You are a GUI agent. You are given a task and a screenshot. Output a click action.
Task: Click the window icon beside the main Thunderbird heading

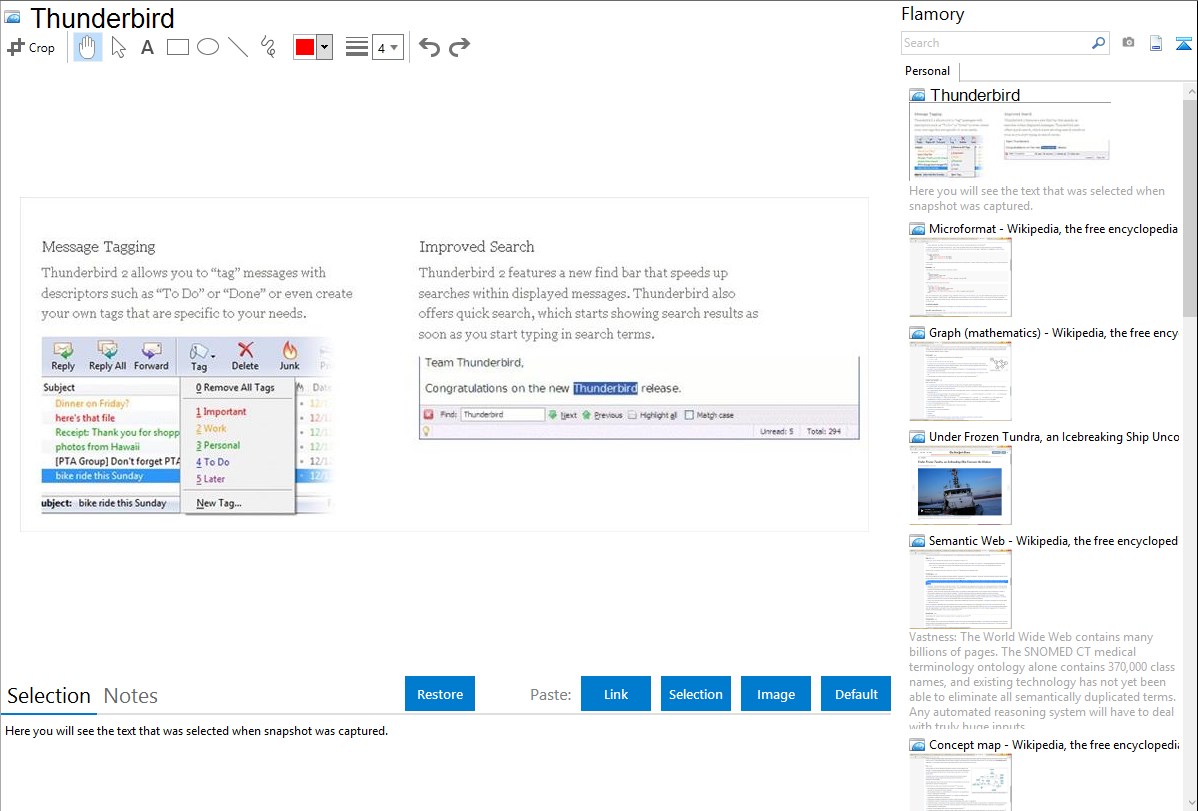(13, 17)
